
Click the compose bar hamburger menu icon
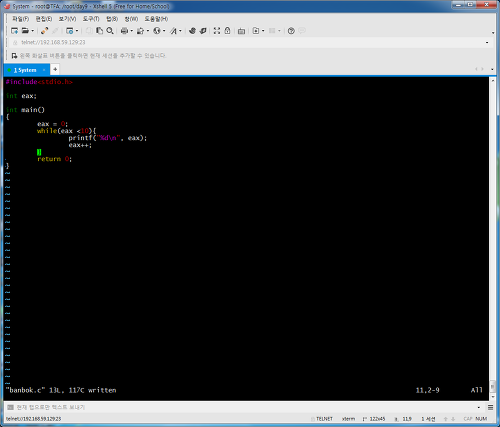tap(490, 407)
